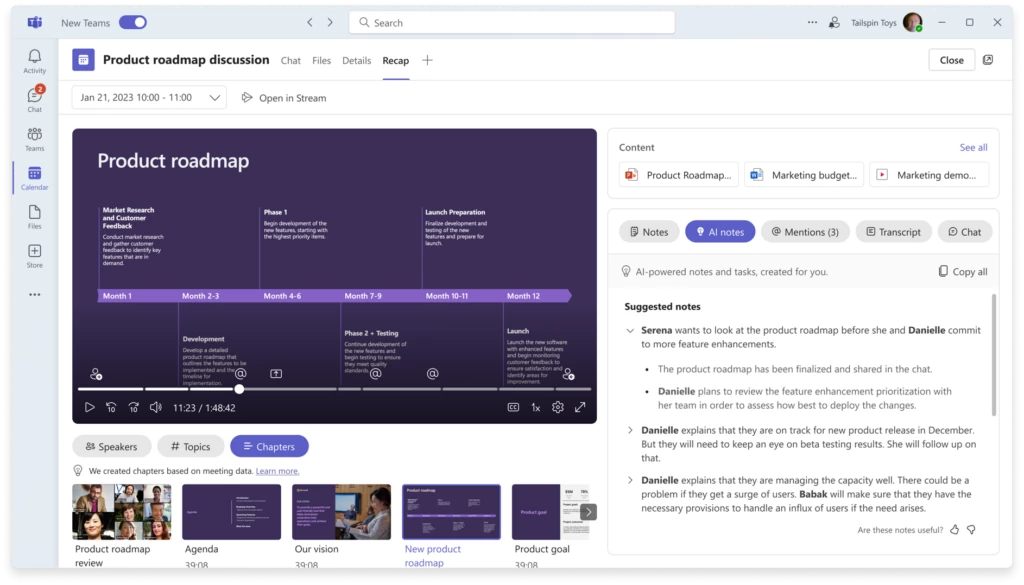Enable closed captions on the video
1024x585 pixels.
click(512, 407)
